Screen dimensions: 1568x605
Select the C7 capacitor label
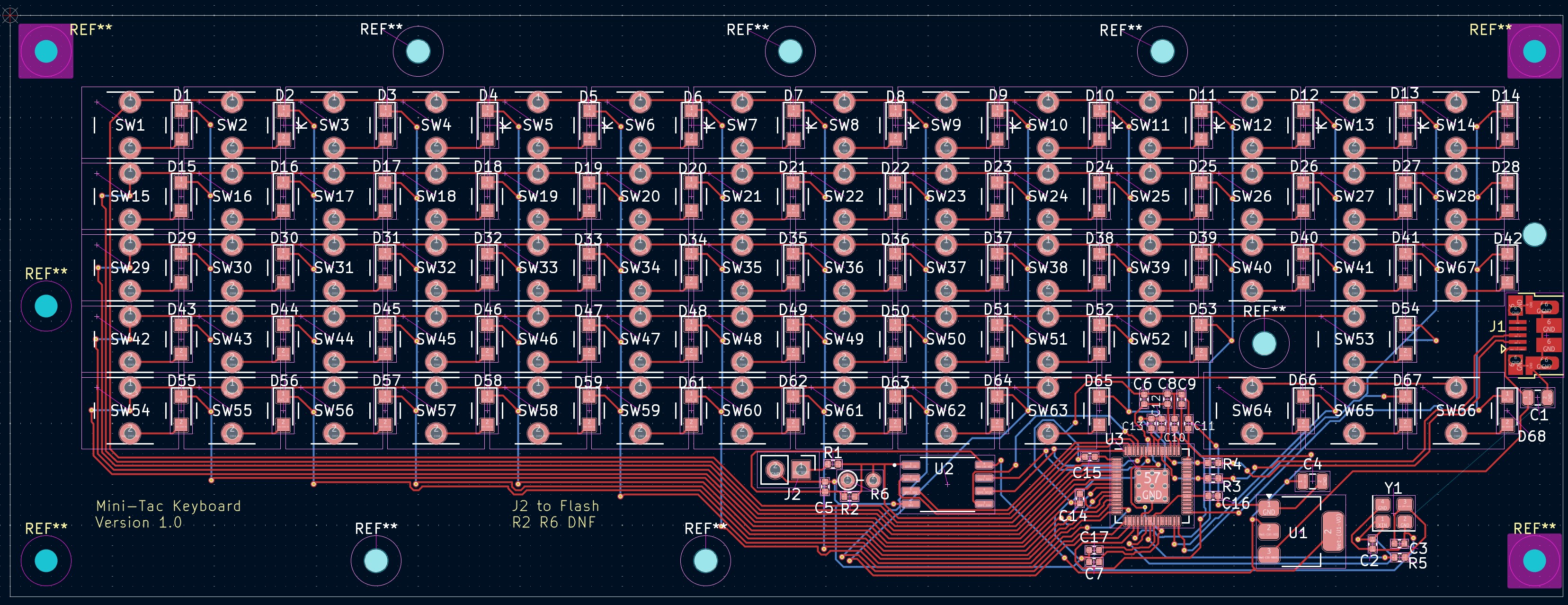tap(1094, 573)
